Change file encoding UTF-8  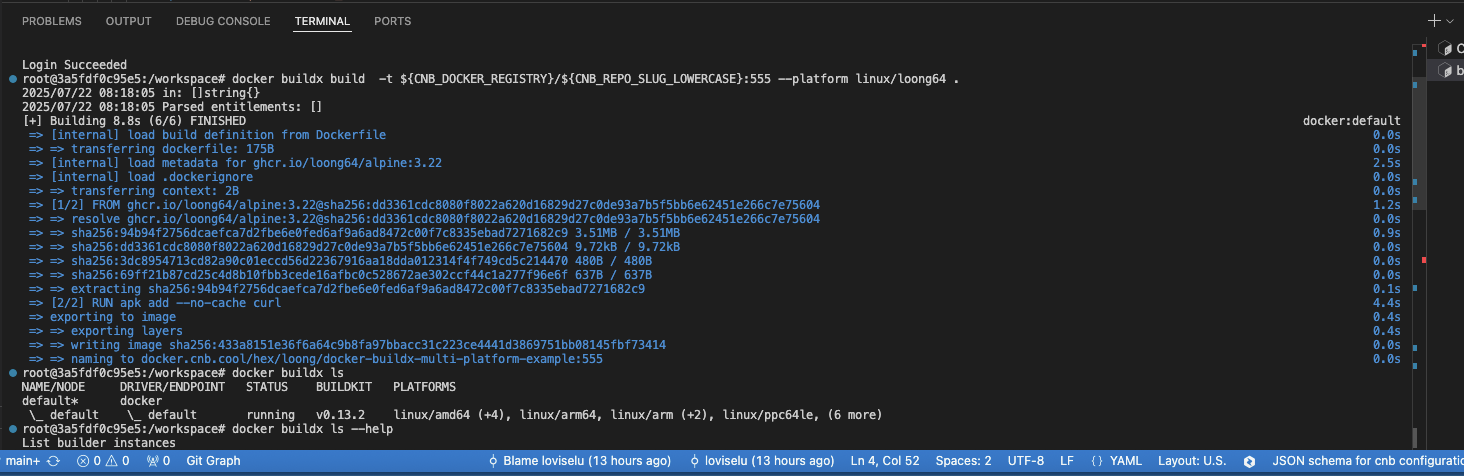pos(1025,461)
